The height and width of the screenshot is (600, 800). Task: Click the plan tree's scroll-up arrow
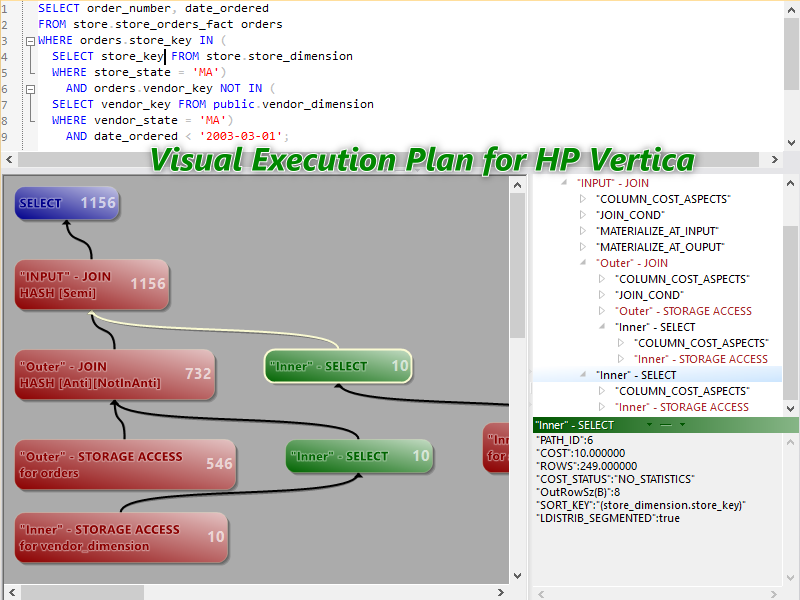[790, 183]
